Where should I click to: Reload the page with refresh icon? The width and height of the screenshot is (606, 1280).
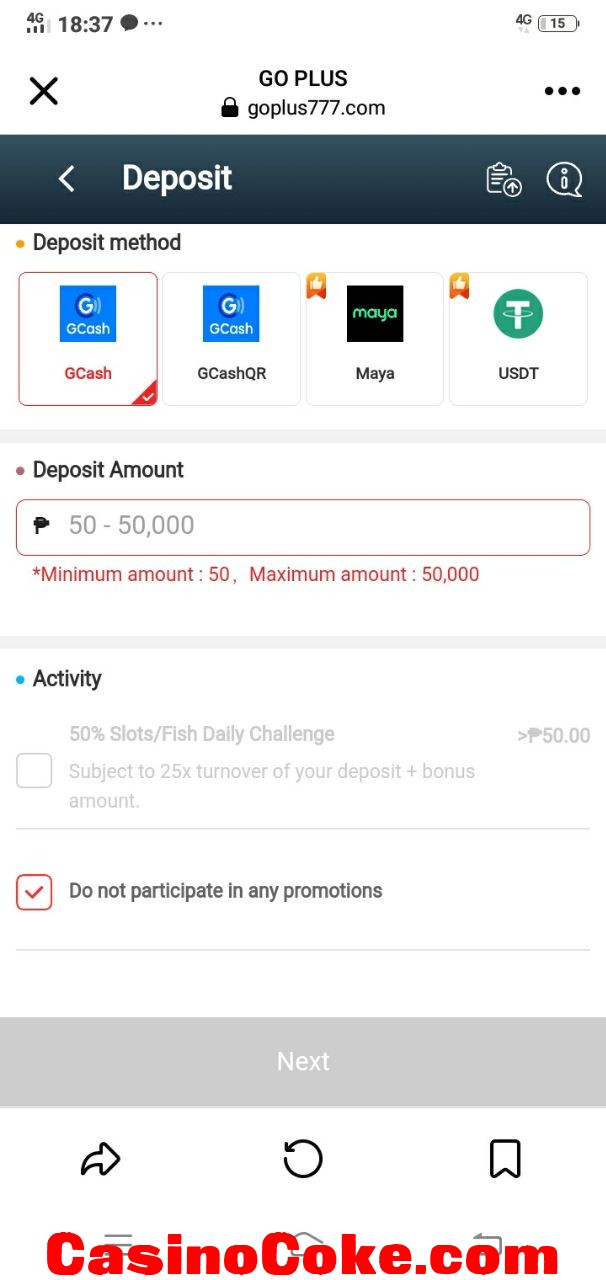coord(303,1159)
